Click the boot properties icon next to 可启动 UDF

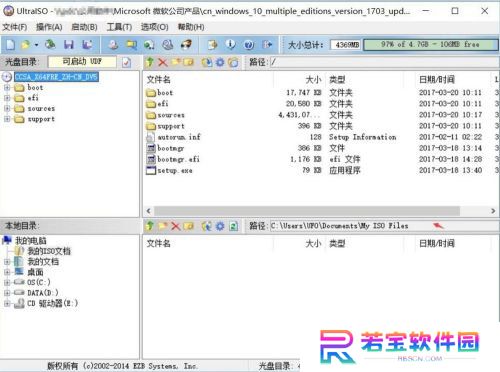pyautogui.click(x=126, y=62)
